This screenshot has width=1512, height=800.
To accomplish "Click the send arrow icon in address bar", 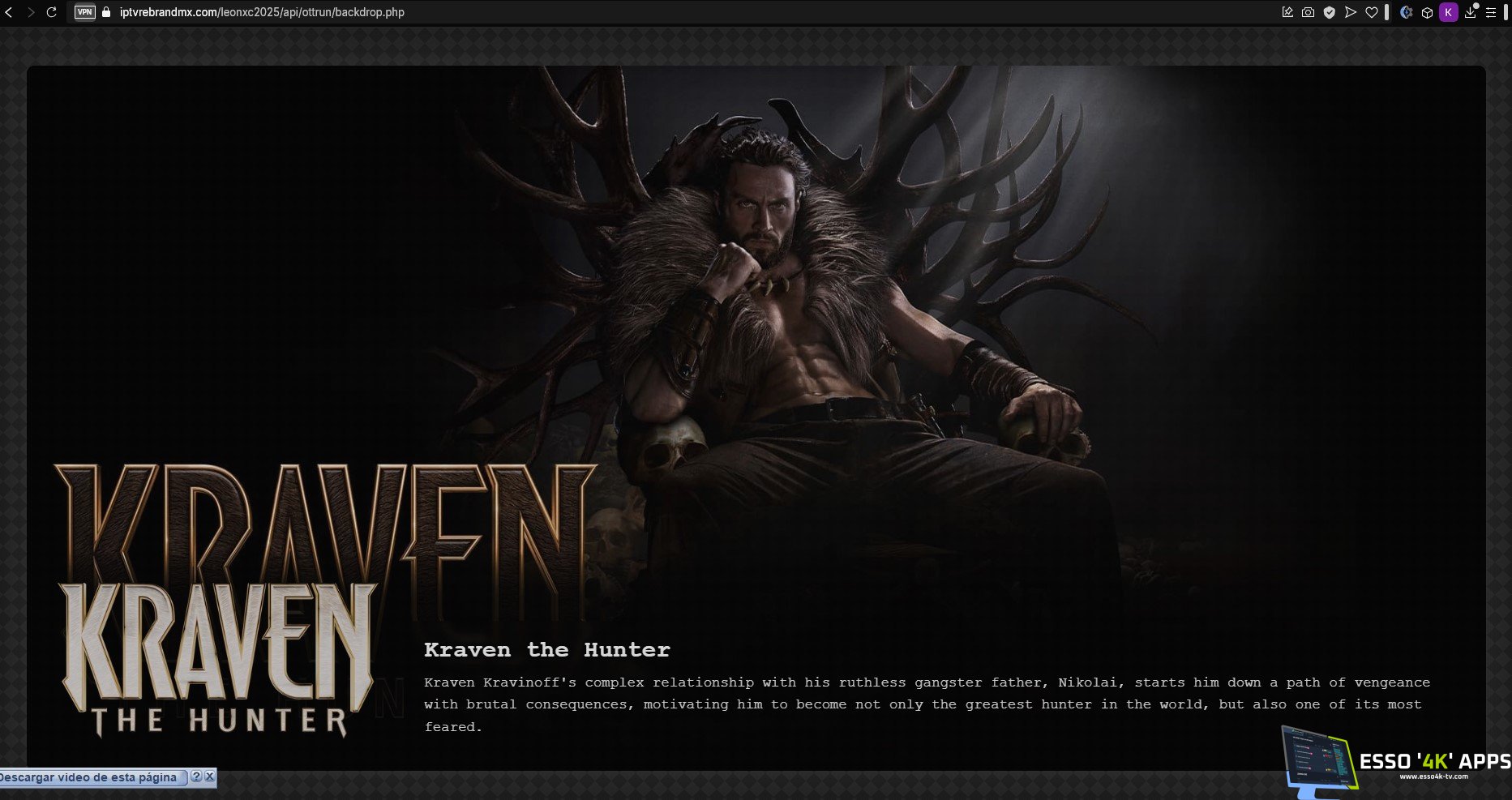I will click(1350, 12).
